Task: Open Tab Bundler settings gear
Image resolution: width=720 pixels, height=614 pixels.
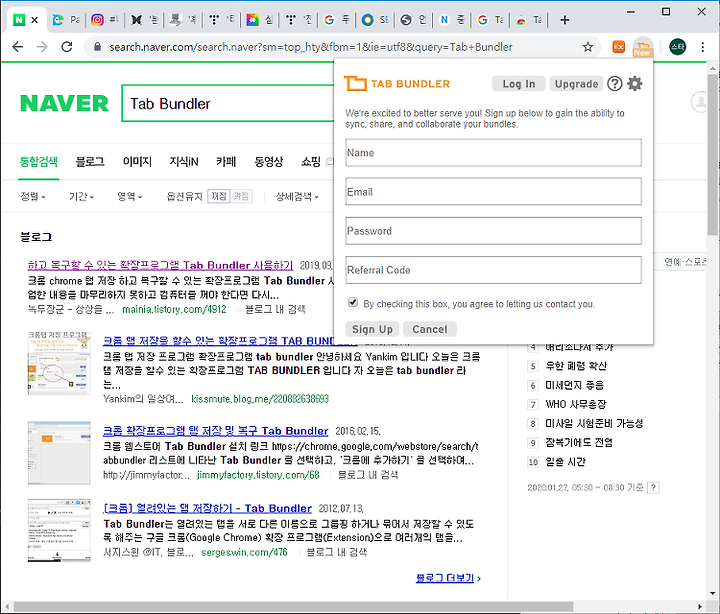Action: click(x=635, y=84)
